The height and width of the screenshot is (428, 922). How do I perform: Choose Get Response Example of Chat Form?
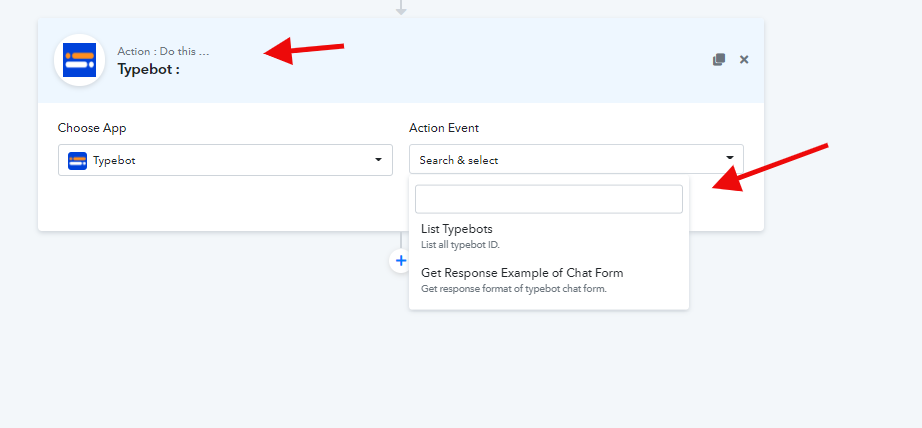coord(549,280)
